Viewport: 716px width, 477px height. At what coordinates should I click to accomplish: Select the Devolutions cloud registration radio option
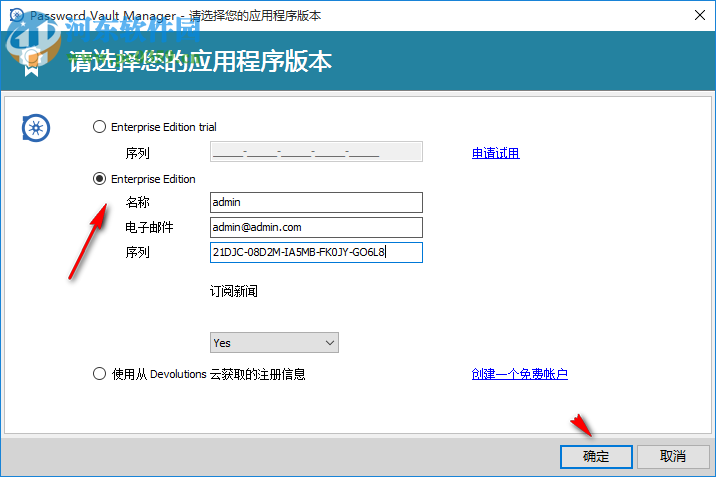pos(99,374)
